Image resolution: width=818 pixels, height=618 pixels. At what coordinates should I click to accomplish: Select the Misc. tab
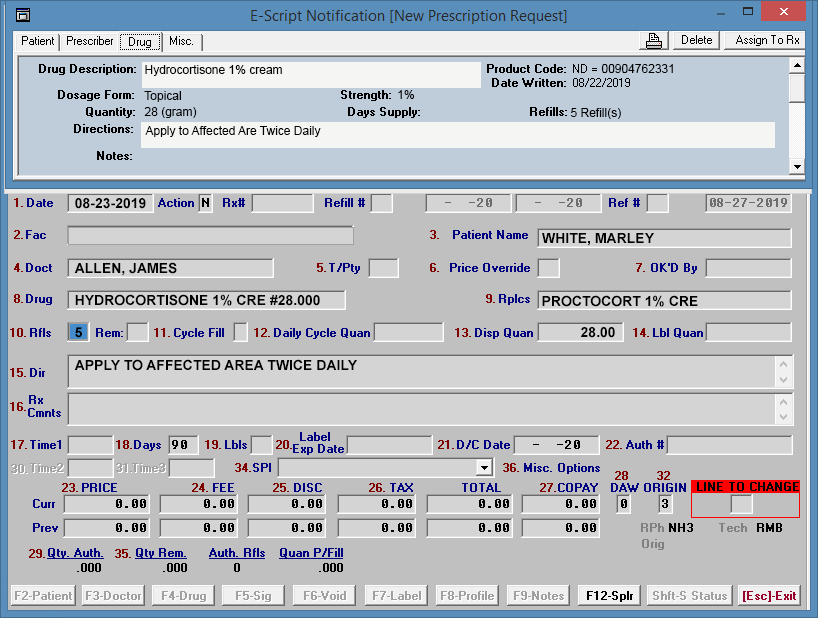point(181,42)
